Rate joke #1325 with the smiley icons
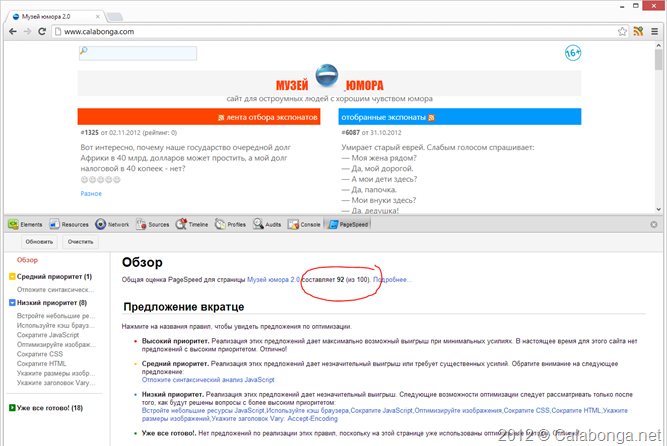Screen dimensions: 667x446 coord(100,180)
